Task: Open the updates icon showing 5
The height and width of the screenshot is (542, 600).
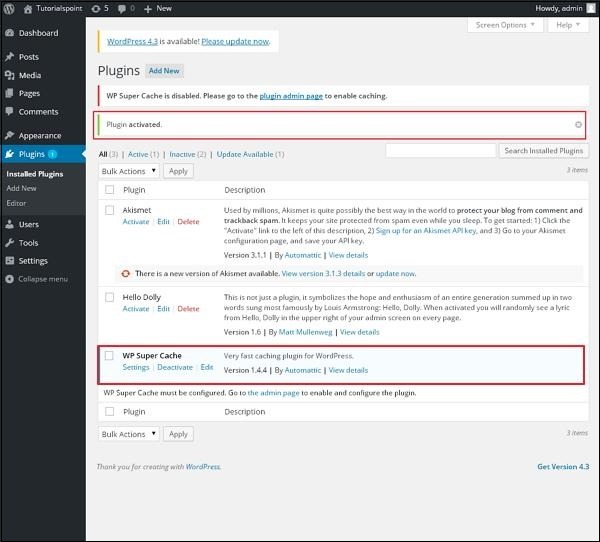Action: coord(101,8)
